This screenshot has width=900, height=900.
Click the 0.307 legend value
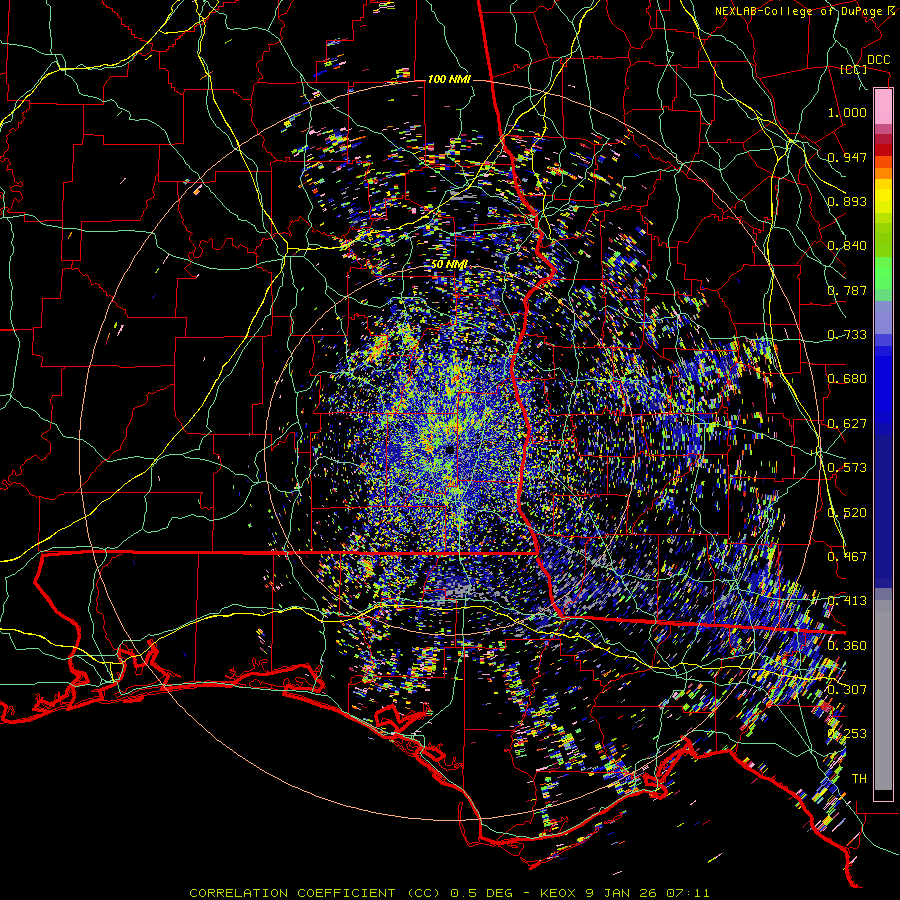847,690
